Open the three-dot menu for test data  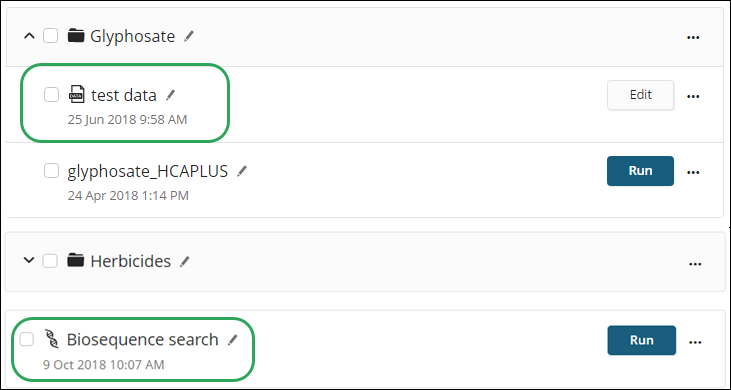point(693,96)
